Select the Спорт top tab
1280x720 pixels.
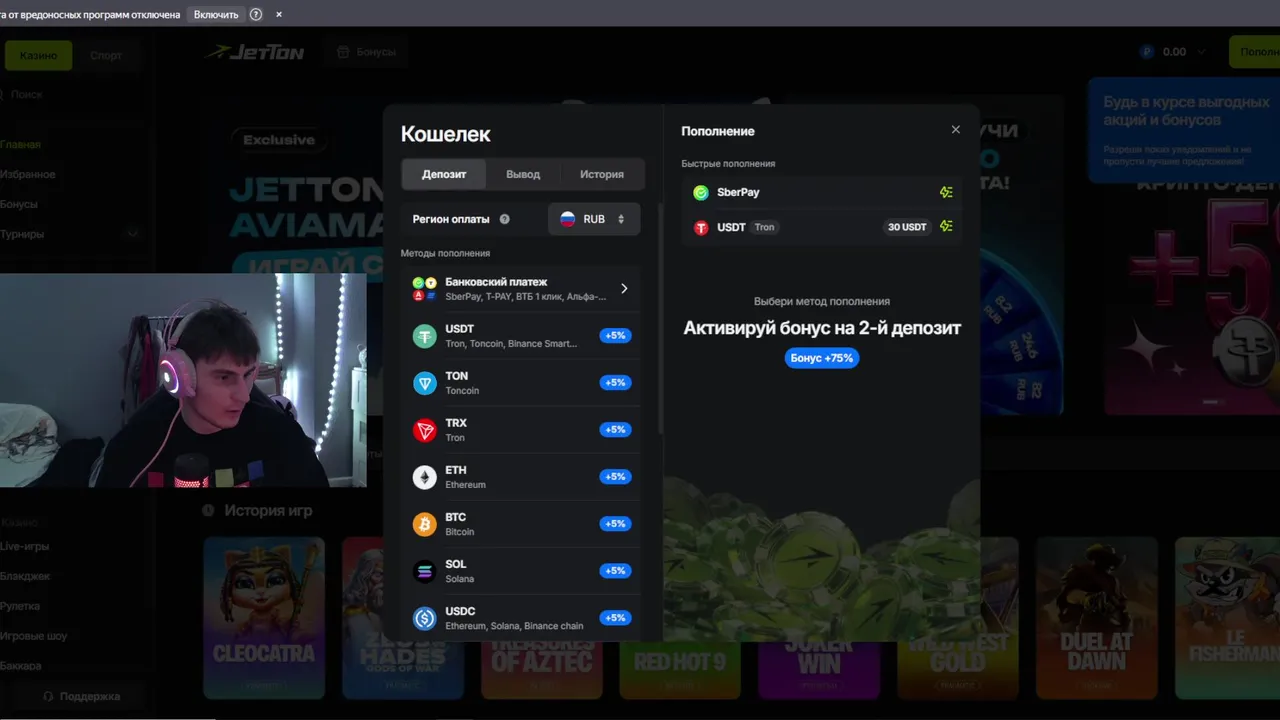106,55
